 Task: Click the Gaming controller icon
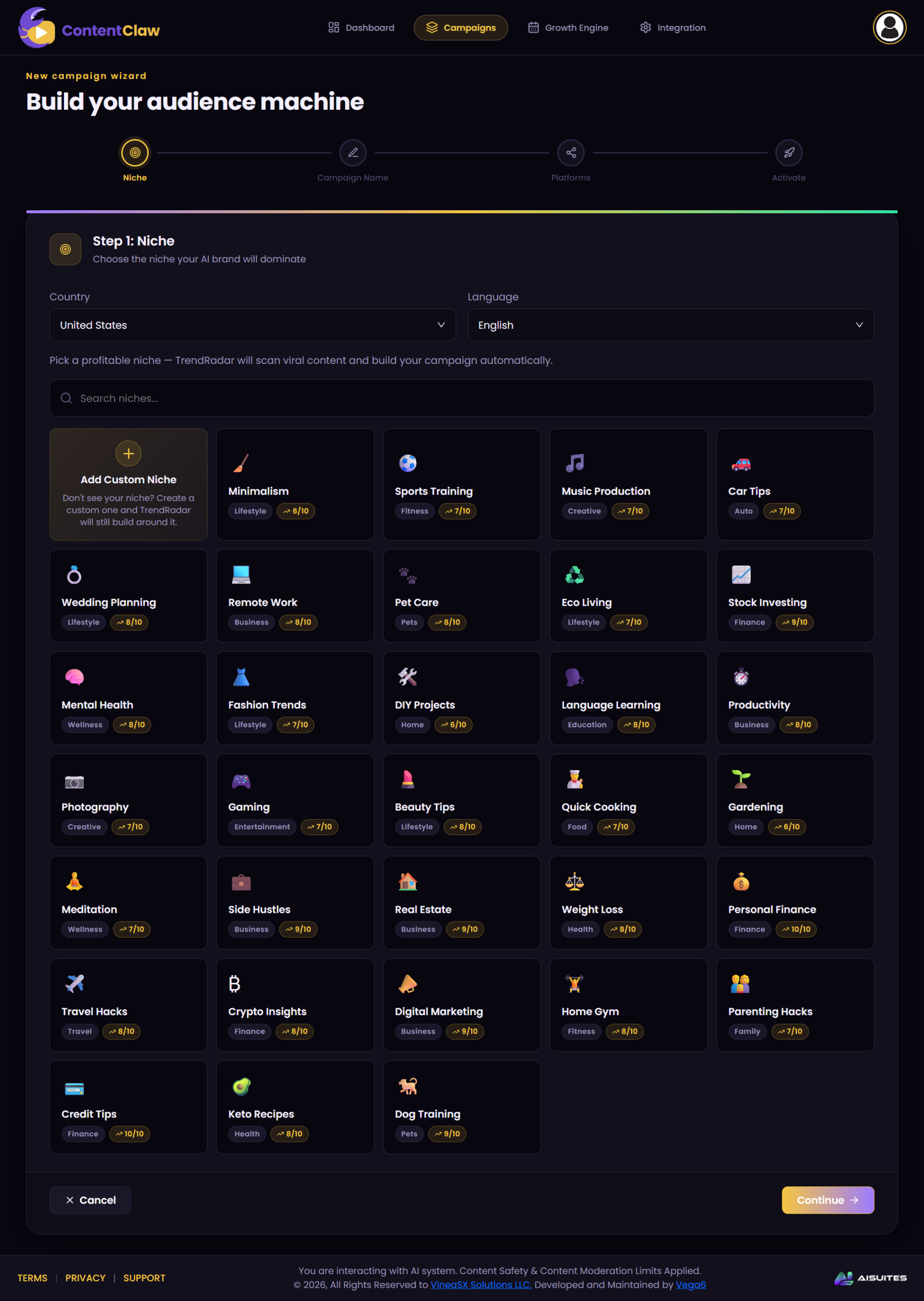click(241, 781)
